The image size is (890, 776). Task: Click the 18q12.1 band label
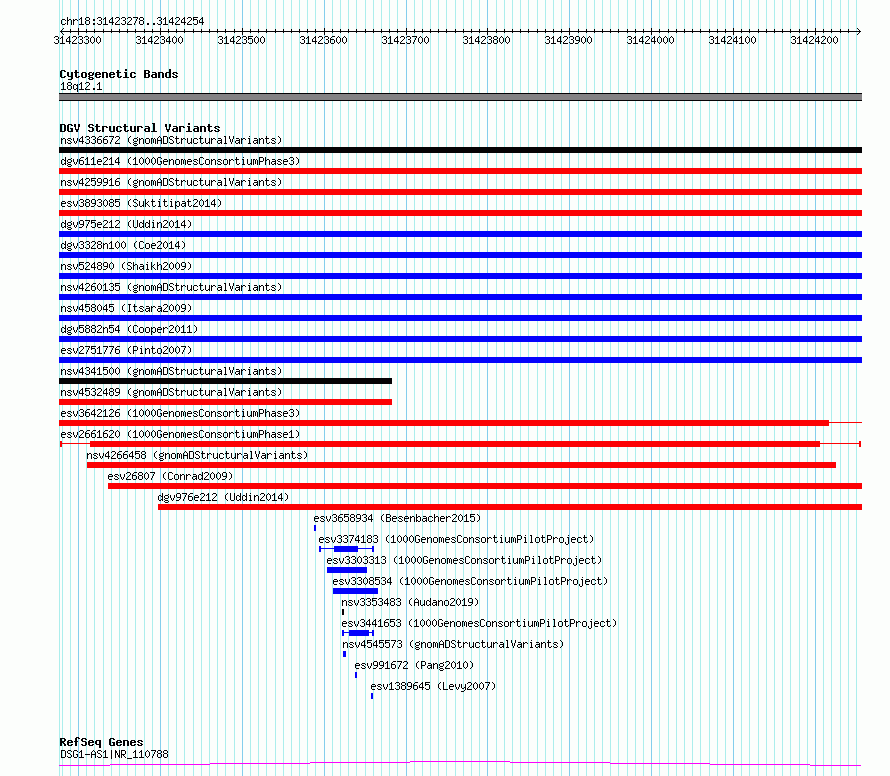(x=81, y=86)
